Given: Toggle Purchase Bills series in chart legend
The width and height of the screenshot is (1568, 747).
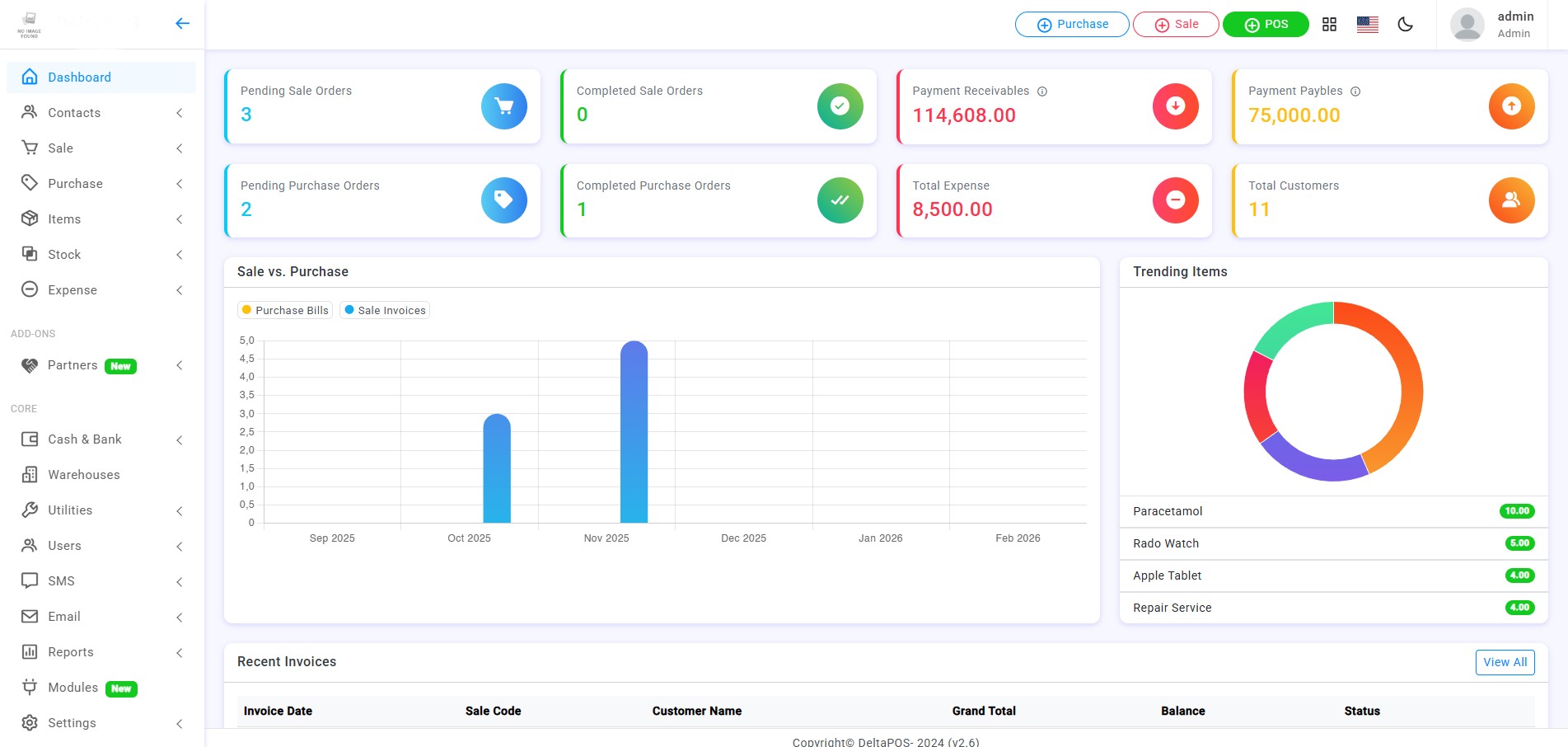Looking at the screenshot, I should click(x=285, y=311).
